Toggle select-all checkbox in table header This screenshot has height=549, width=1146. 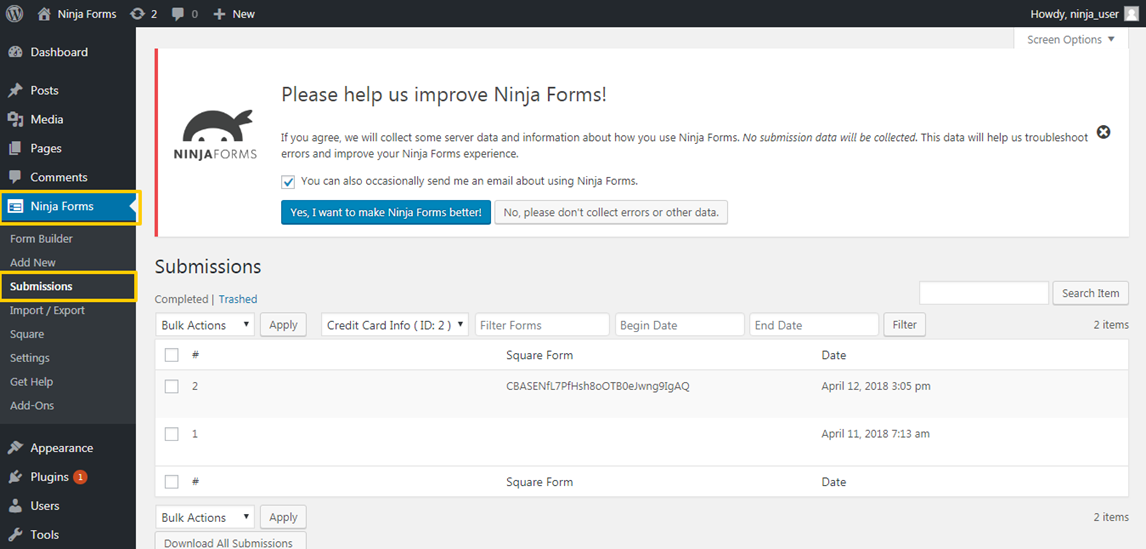172,355
